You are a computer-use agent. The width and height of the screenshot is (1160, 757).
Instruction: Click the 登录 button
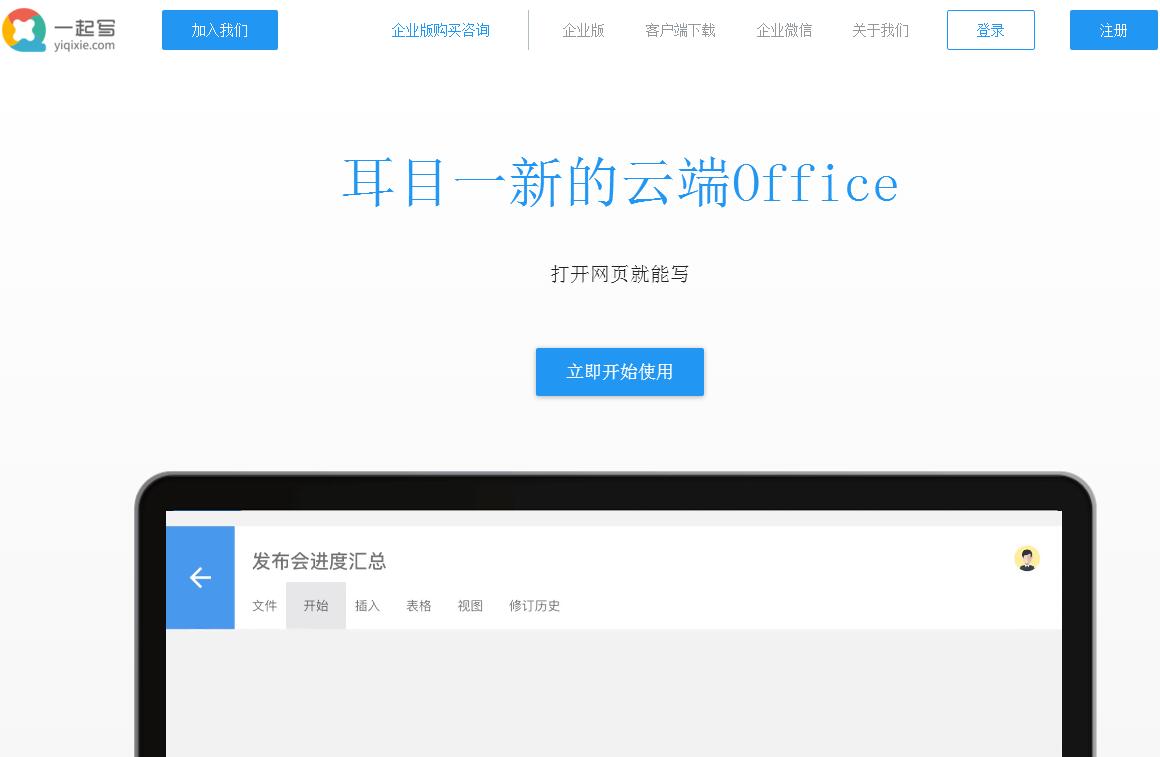click(x=990, y=30)
